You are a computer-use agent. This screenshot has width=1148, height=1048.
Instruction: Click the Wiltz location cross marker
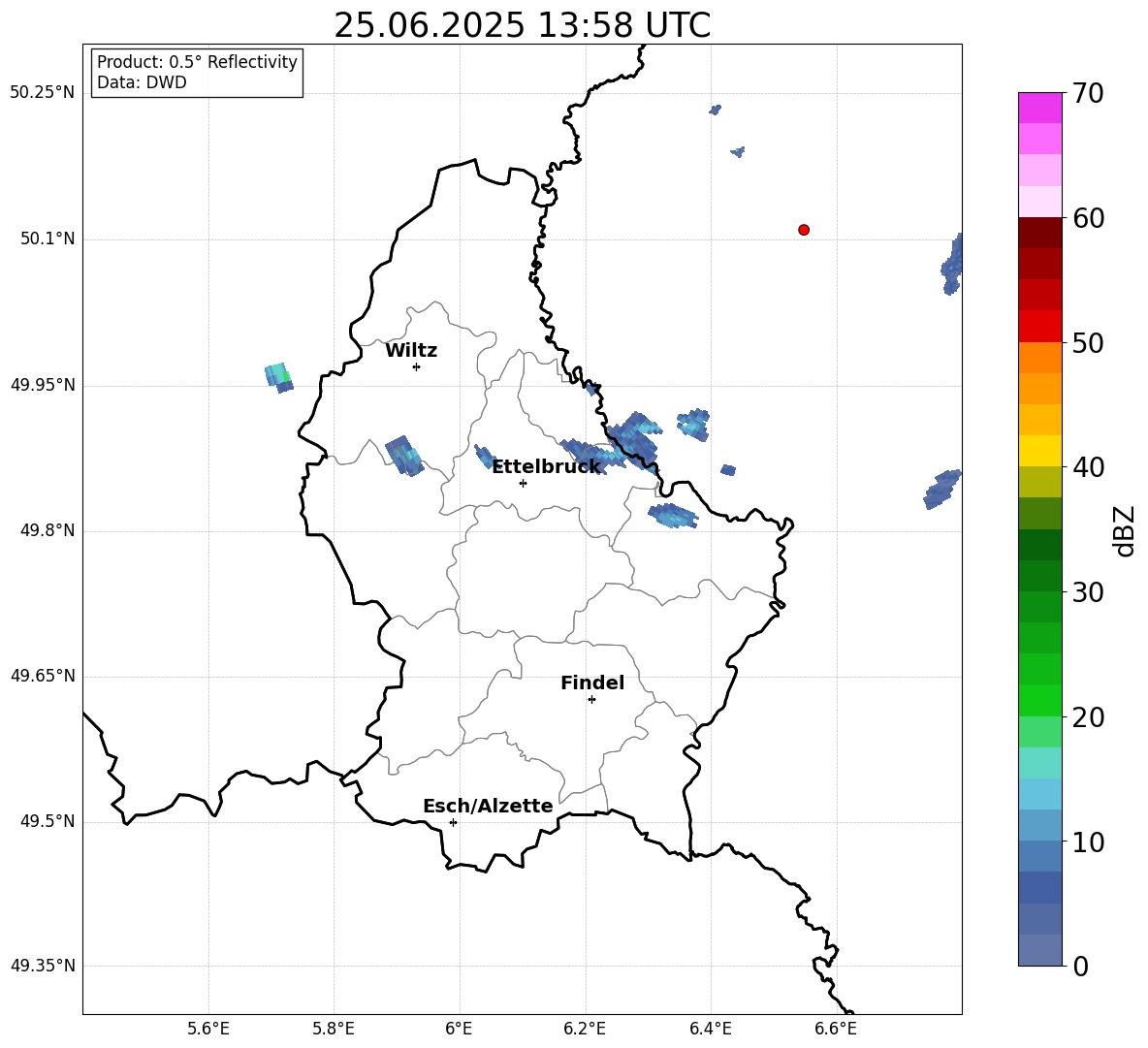(417, 366)
